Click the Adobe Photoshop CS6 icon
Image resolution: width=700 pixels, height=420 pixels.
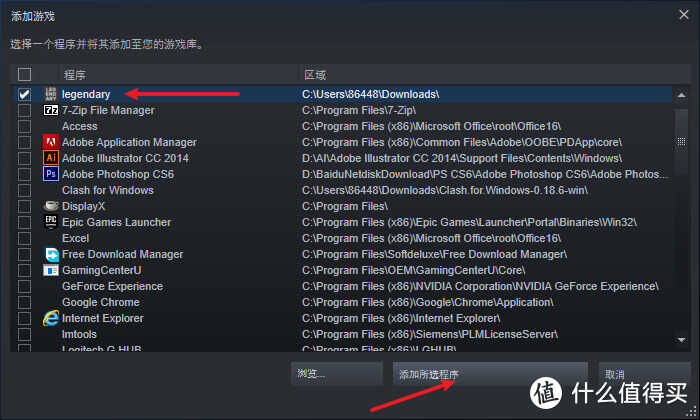(x=51, y=174)
